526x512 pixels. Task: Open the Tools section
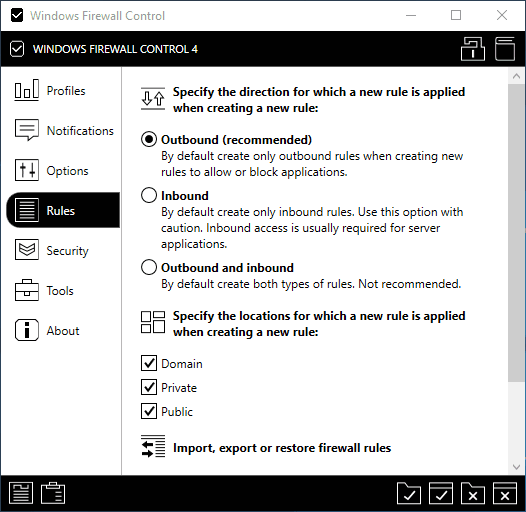pos(63,290)
